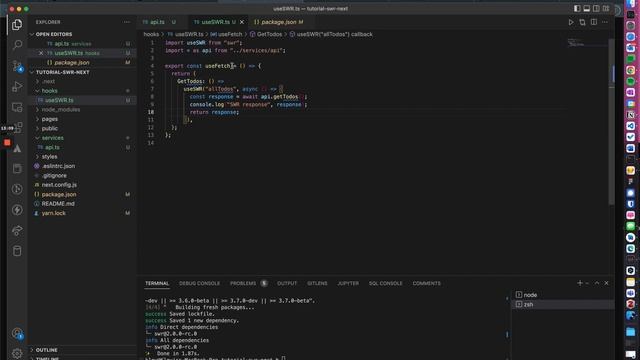640x360 pixels.
Task: Toggle secondary sidebar layout icon
Action: [x=596, y=9]
